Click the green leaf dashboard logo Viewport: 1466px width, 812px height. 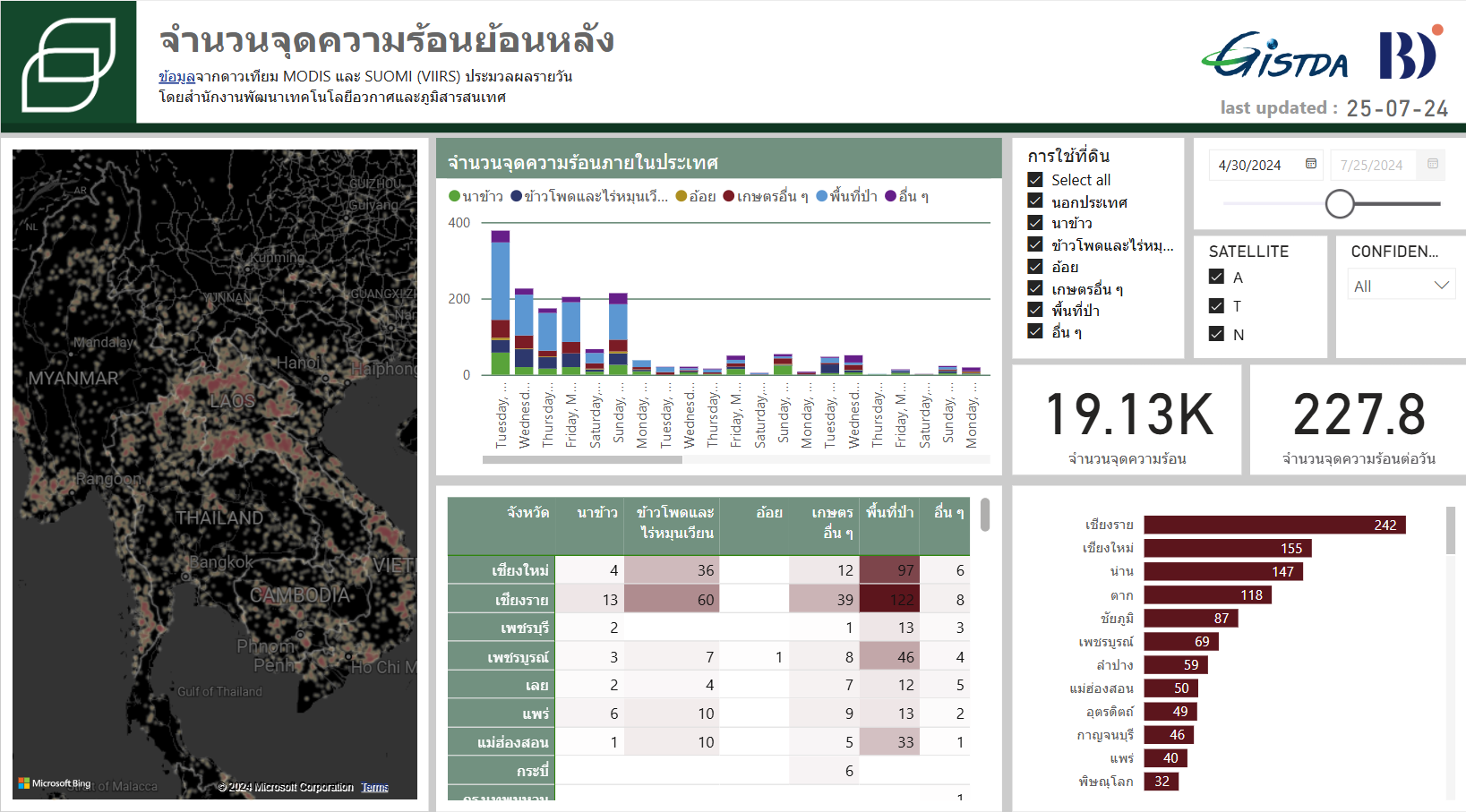click(69, 63)
